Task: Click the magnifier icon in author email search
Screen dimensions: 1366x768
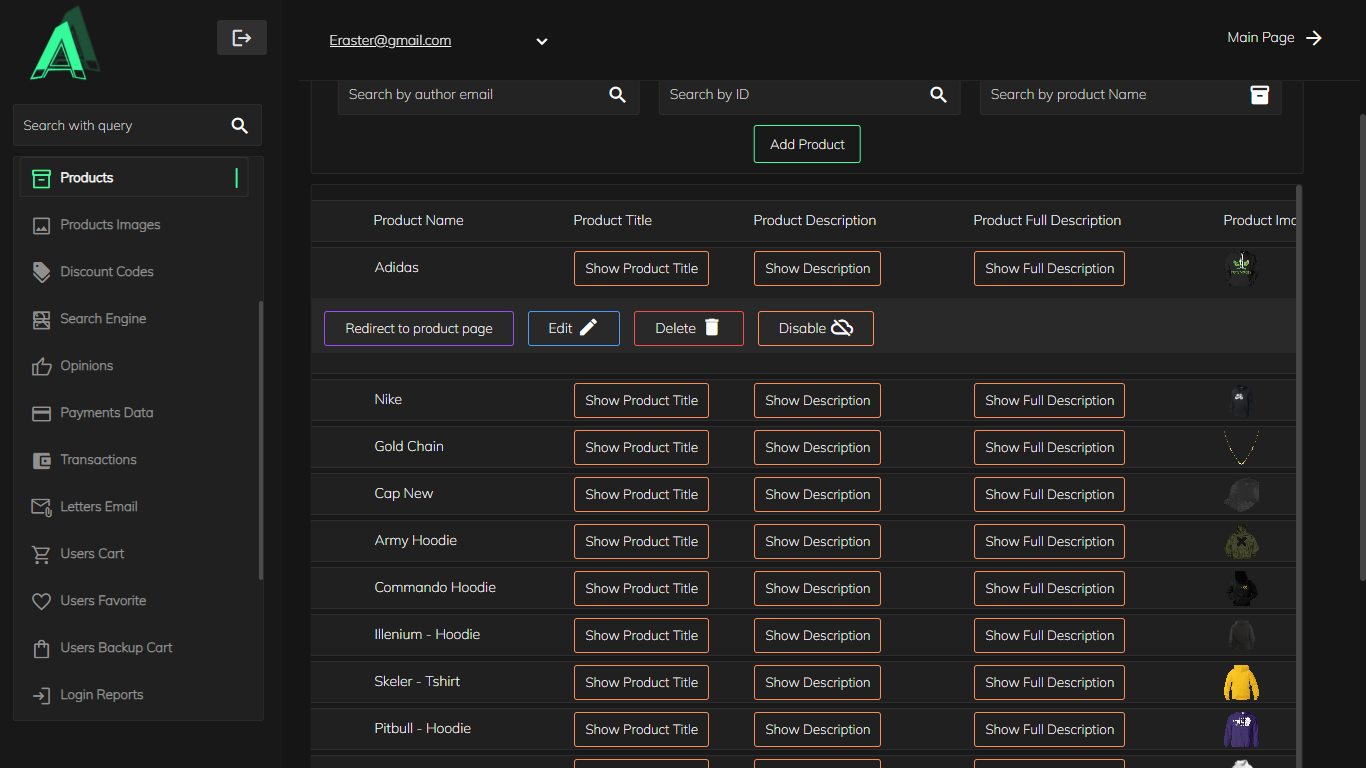Action: point(617,95)
